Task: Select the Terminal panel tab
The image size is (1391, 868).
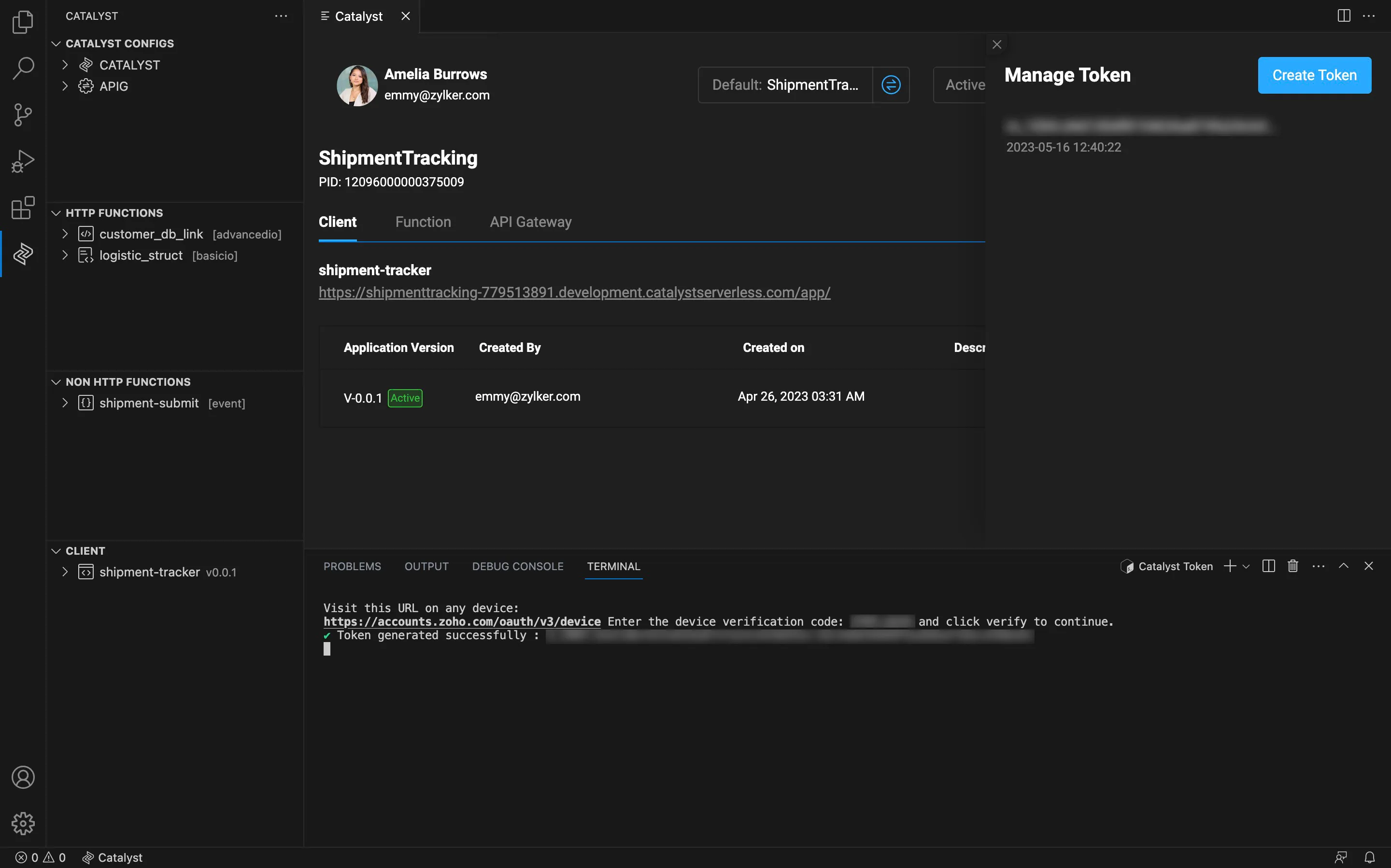Action: 613,567
